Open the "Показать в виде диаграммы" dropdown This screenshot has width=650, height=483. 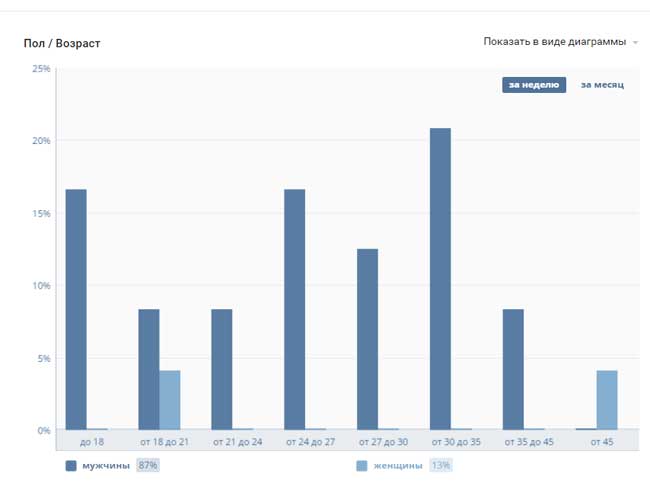[x=554, y=42]
